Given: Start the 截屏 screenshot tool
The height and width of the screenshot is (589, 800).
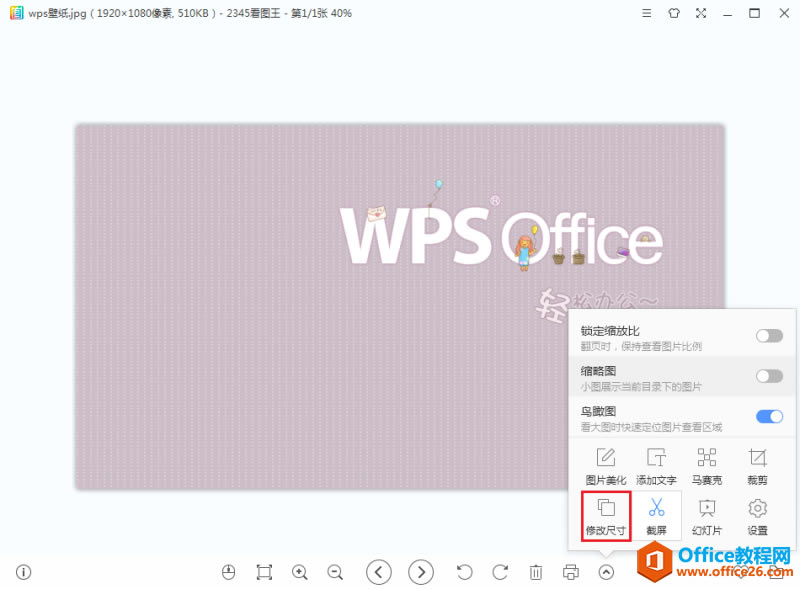Looking at the screenshot, I should [656, 516].
